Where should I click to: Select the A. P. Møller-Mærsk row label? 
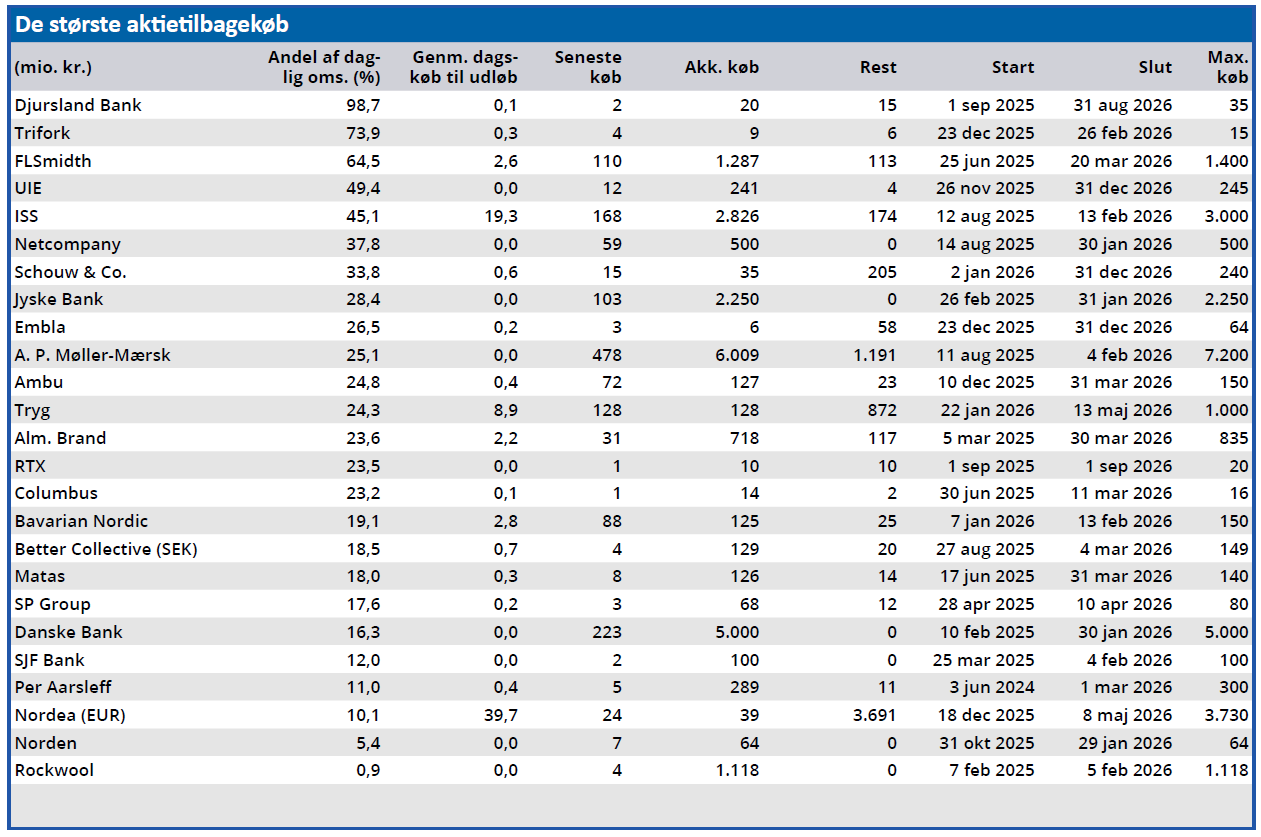(93, 355)
